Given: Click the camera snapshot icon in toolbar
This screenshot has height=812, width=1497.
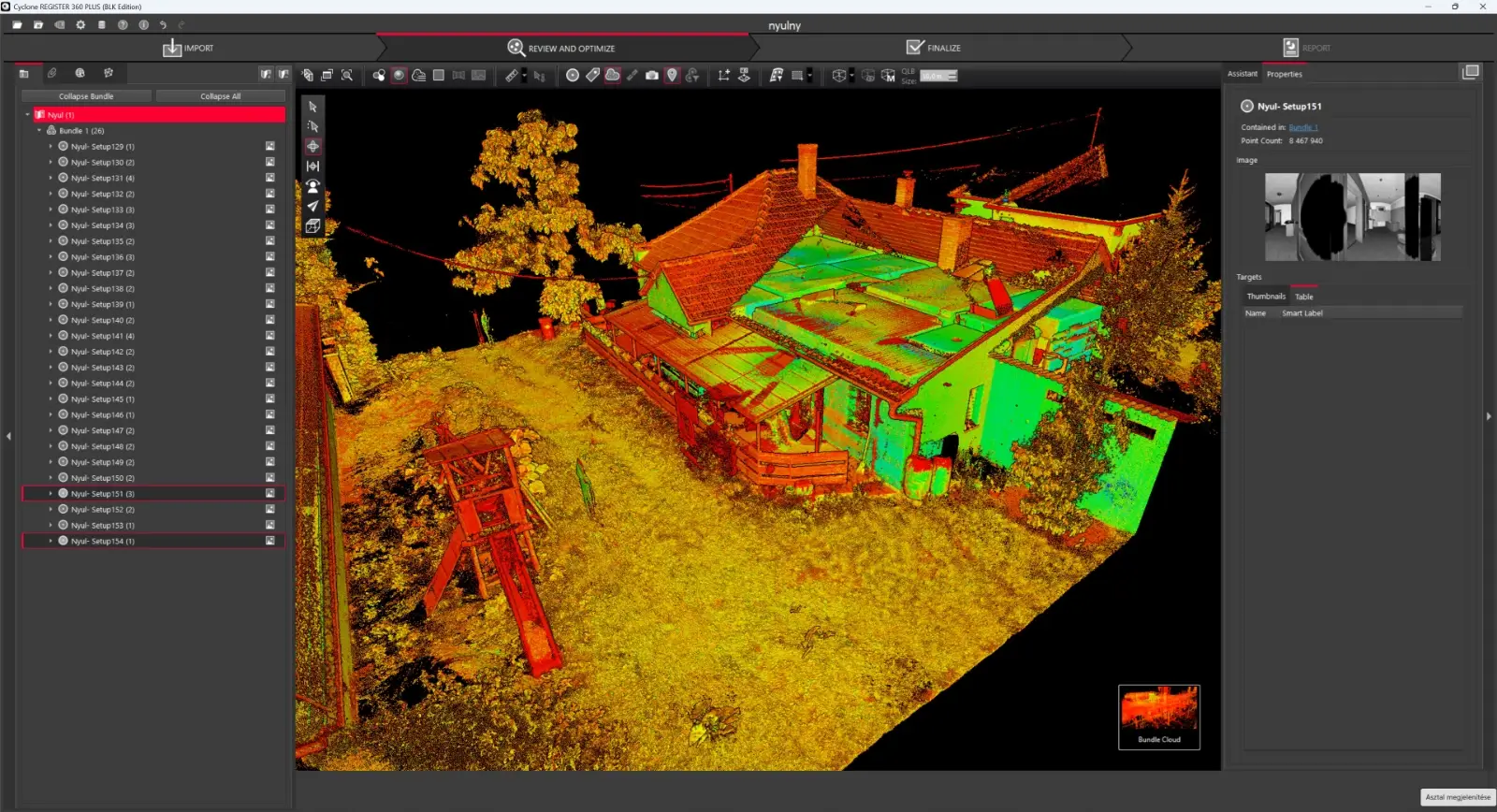Looking at the screenshot, I should click(652, 76).
